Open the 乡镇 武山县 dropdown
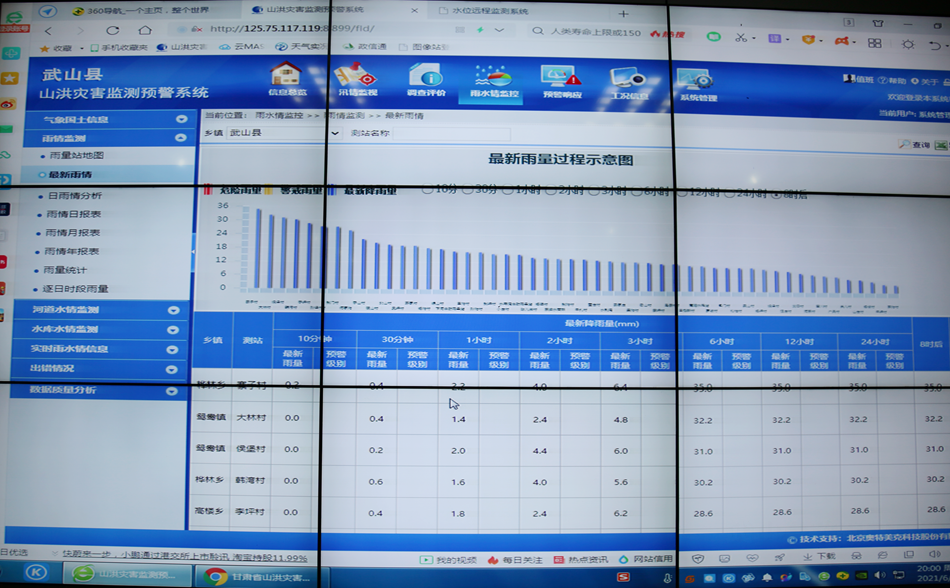The width and height of the screenshot is (950, 588). [283, 133]
